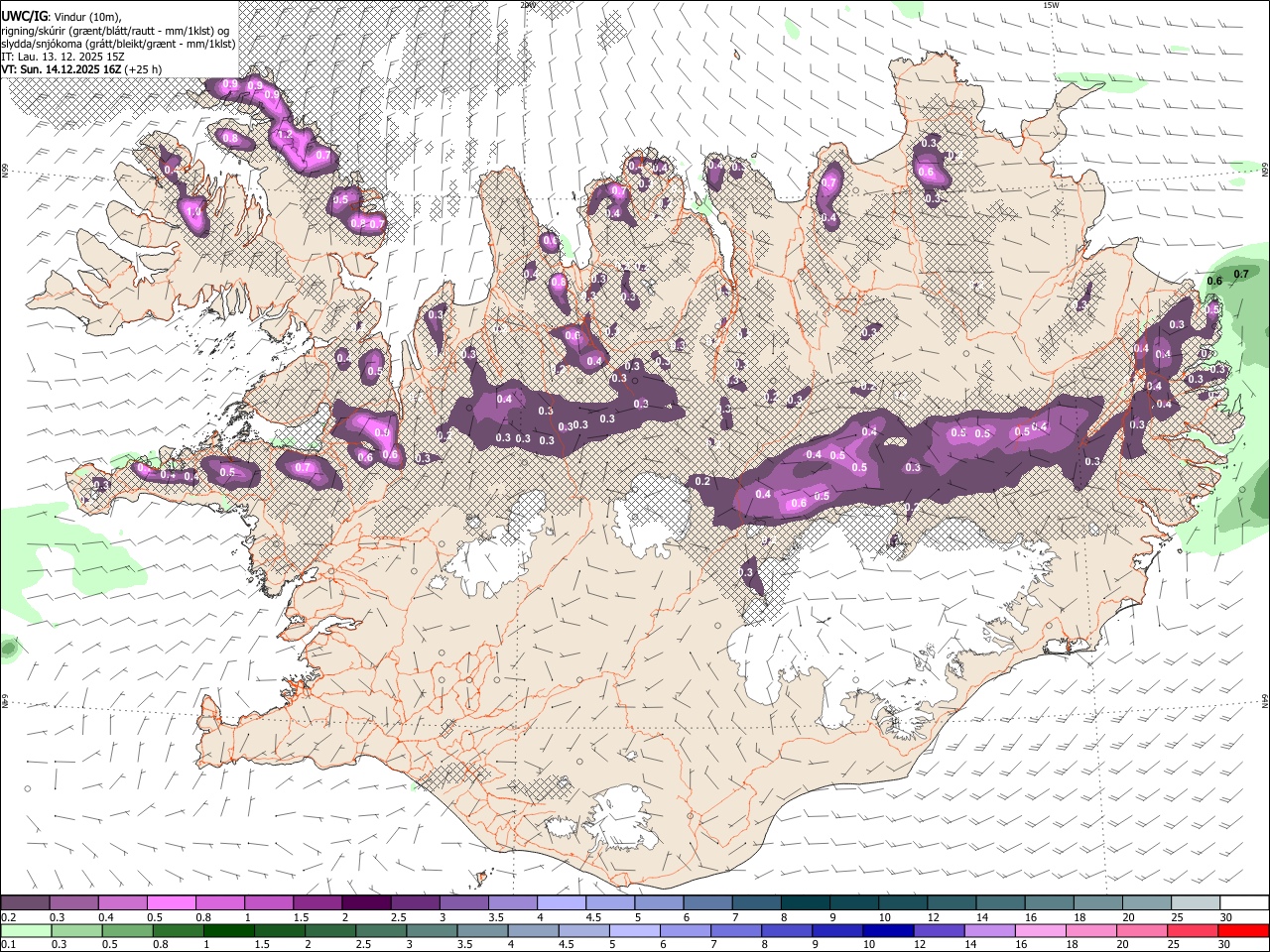1270x952 pixels.
Task: Click the snow legend swatch for 0.8–1
Action: tap(220, 903)
